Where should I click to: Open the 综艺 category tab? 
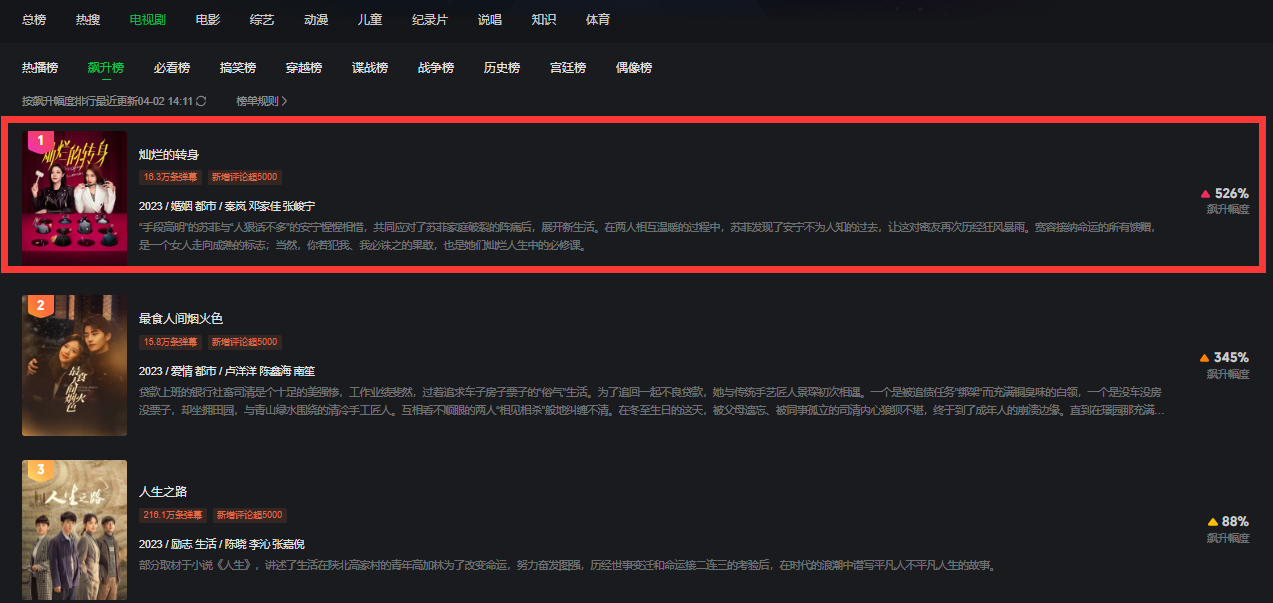(262, 20)
